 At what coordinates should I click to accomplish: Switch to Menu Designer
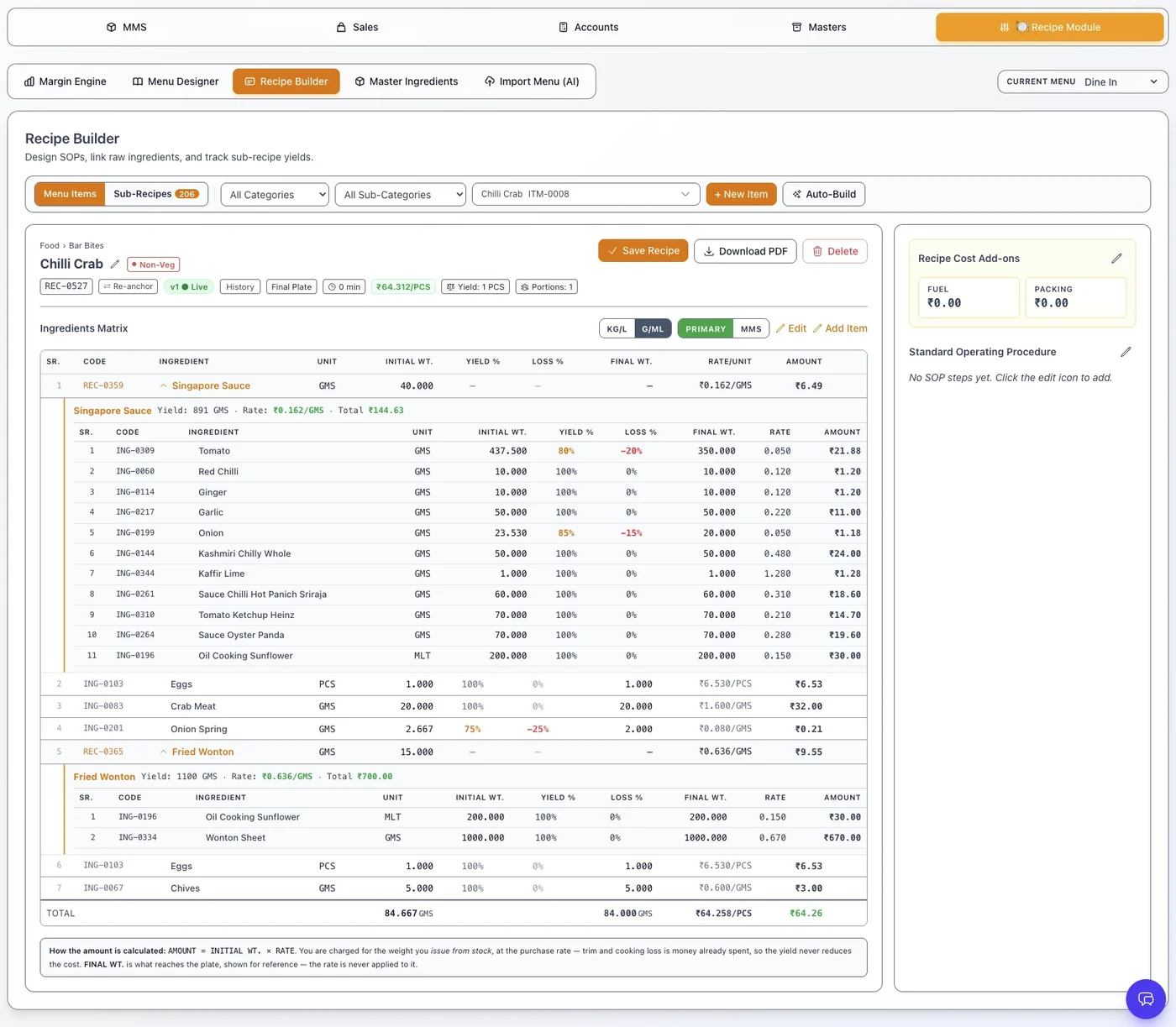[176, 81]
